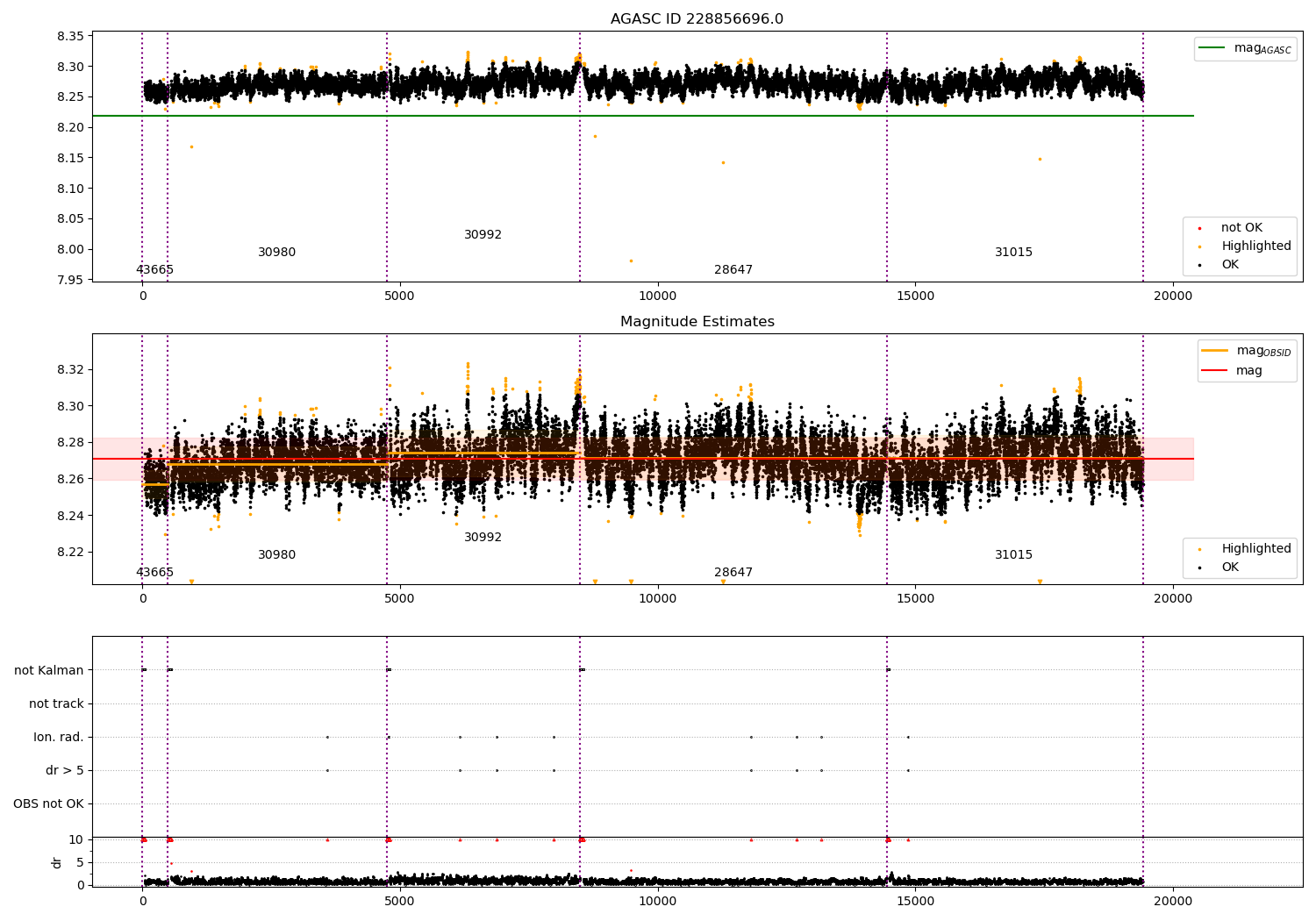Click the "dr > 5" axis label
The width and height of the screenshot is (1316, 921).
[65, 770]
